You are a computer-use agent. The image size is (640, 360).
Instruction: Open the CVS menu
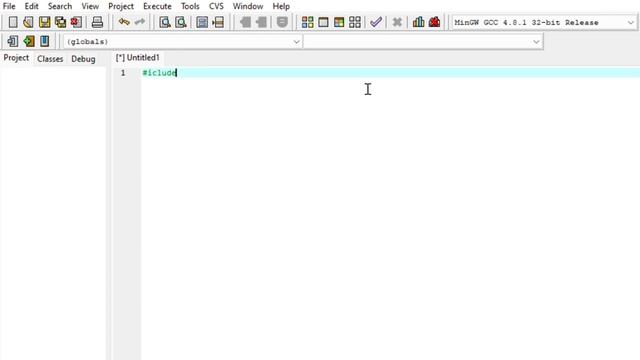click(x=216, y=6)
